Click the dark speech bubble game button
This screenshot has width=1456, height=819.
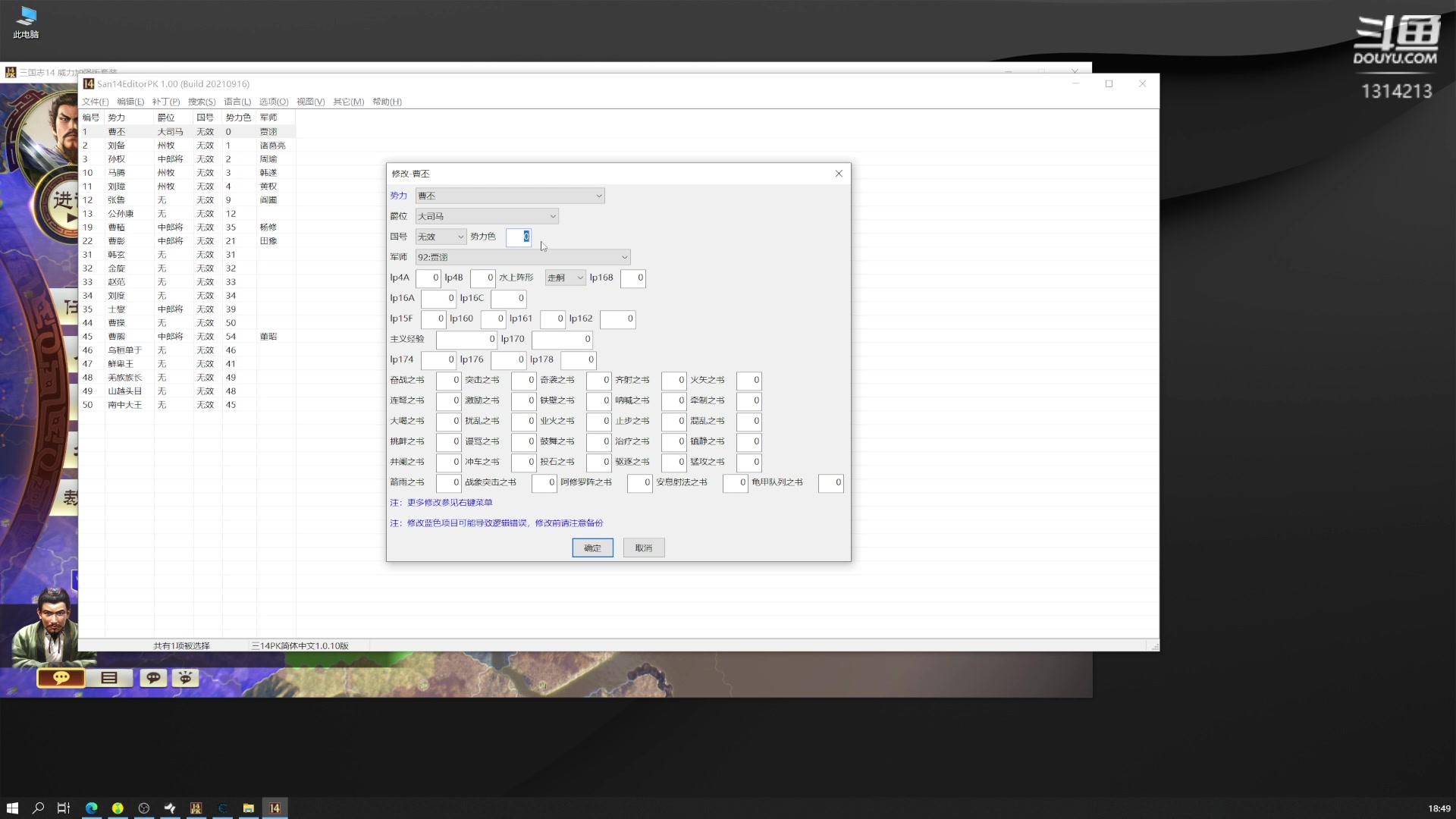153,677
